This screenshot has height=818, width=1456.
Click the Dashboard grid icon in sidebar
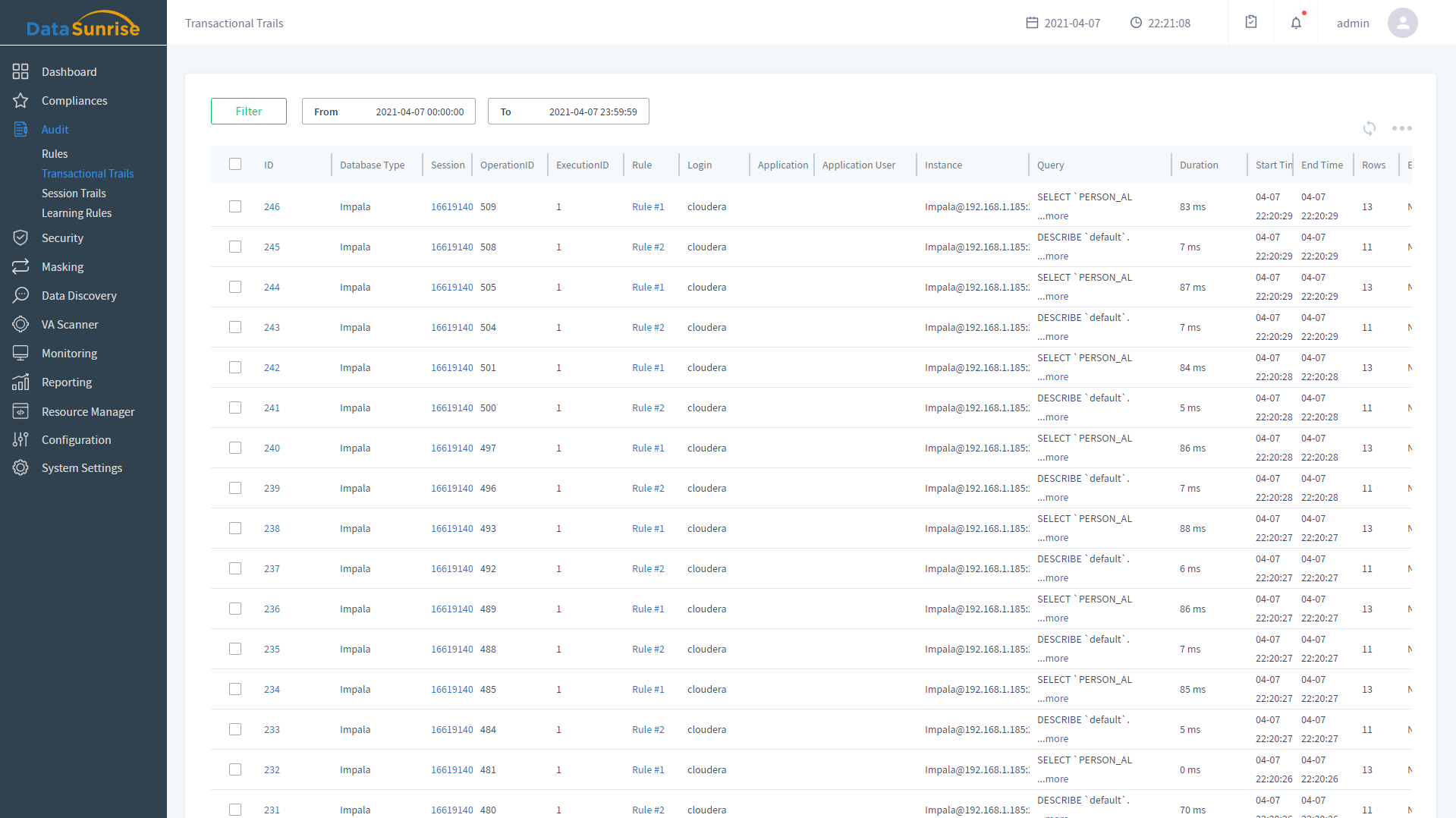click(20, 71)
